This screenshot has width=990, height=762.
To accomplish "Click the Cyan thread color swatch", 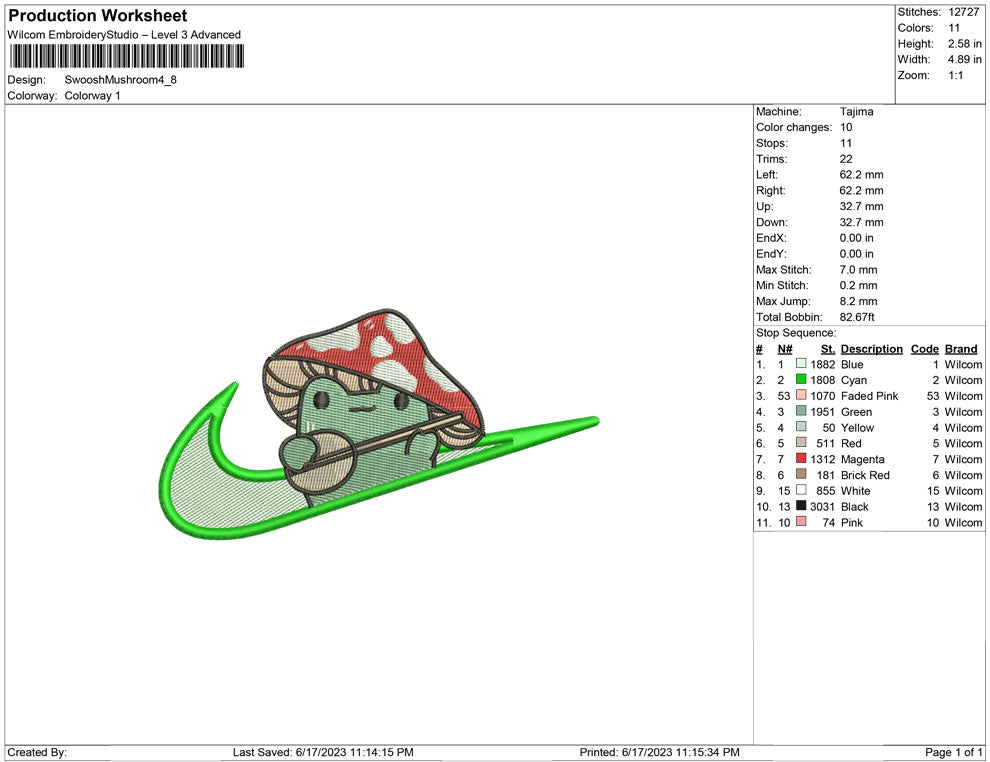I will 801,379.
